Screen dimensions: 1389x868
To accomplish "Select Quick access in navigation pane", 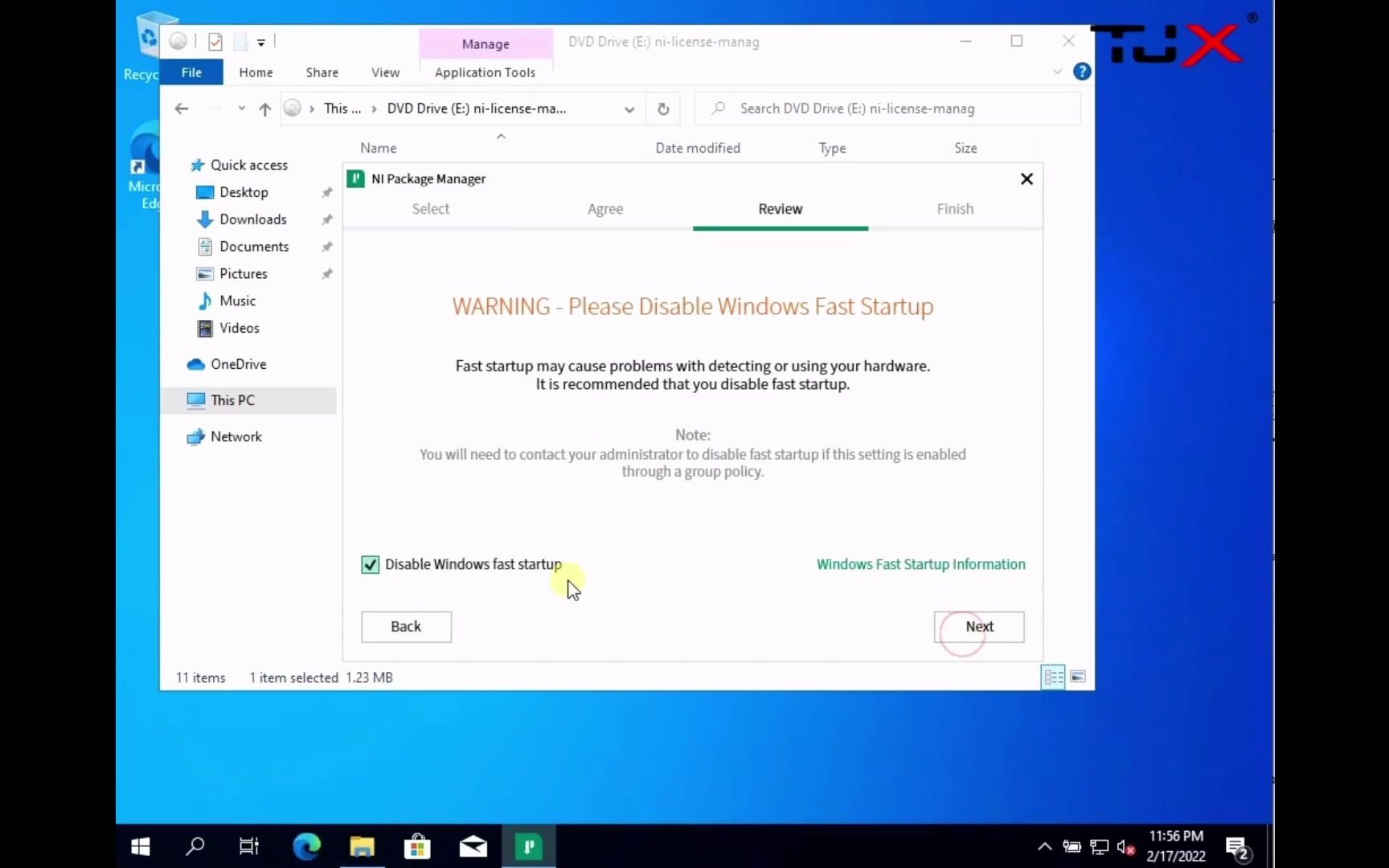I will [248, 165].
